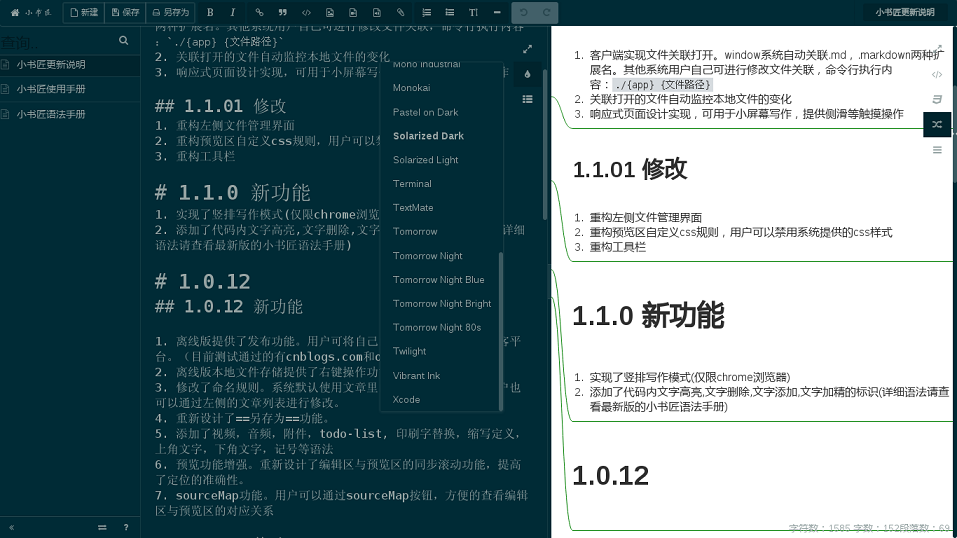Click the editor pane vertical scrollbar
This screenshot has width=957, height=538.
(x=545, y=145)
